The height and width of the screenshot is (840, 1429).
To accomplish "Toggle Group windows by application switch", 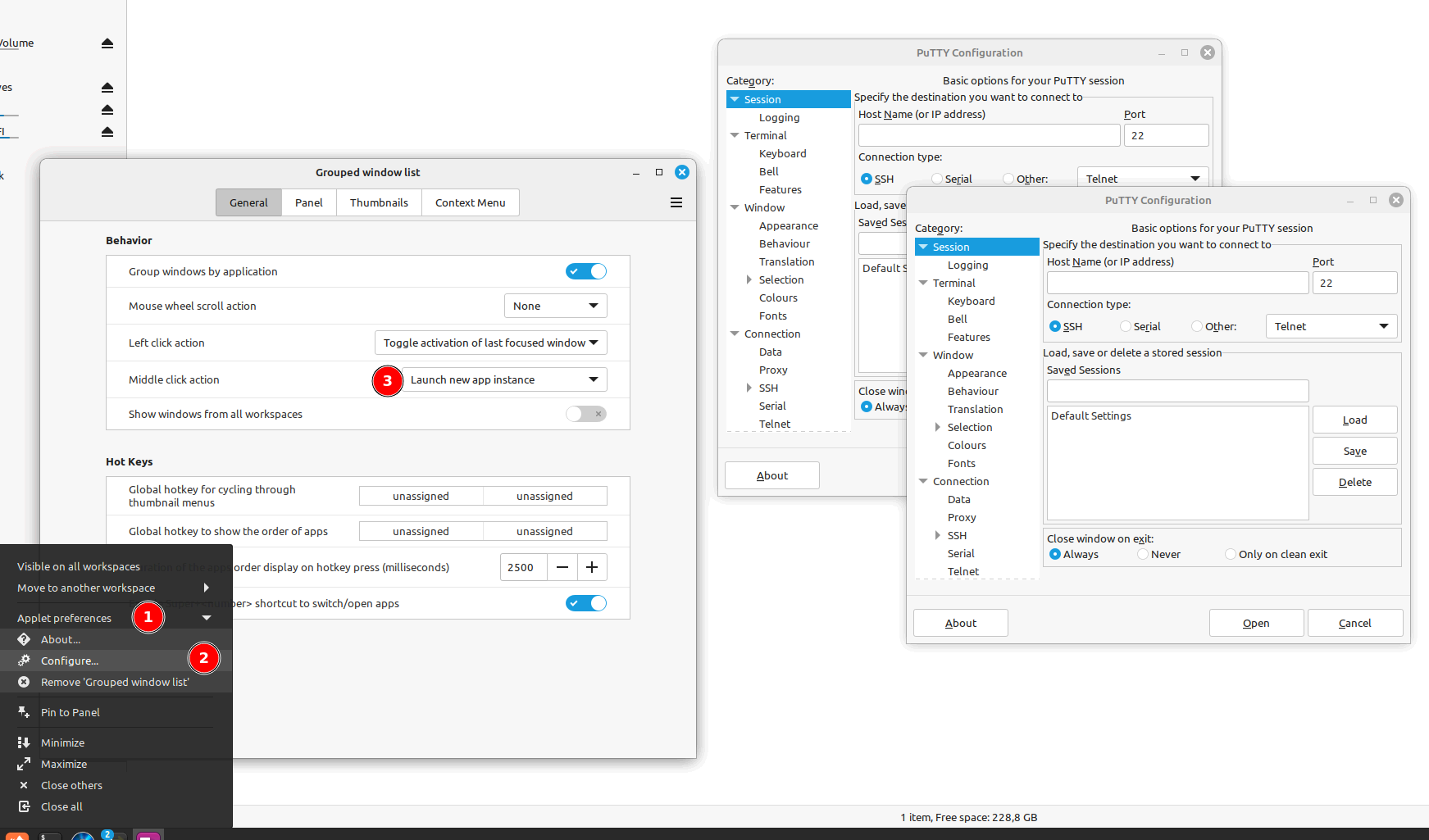I will pos(586,271).
